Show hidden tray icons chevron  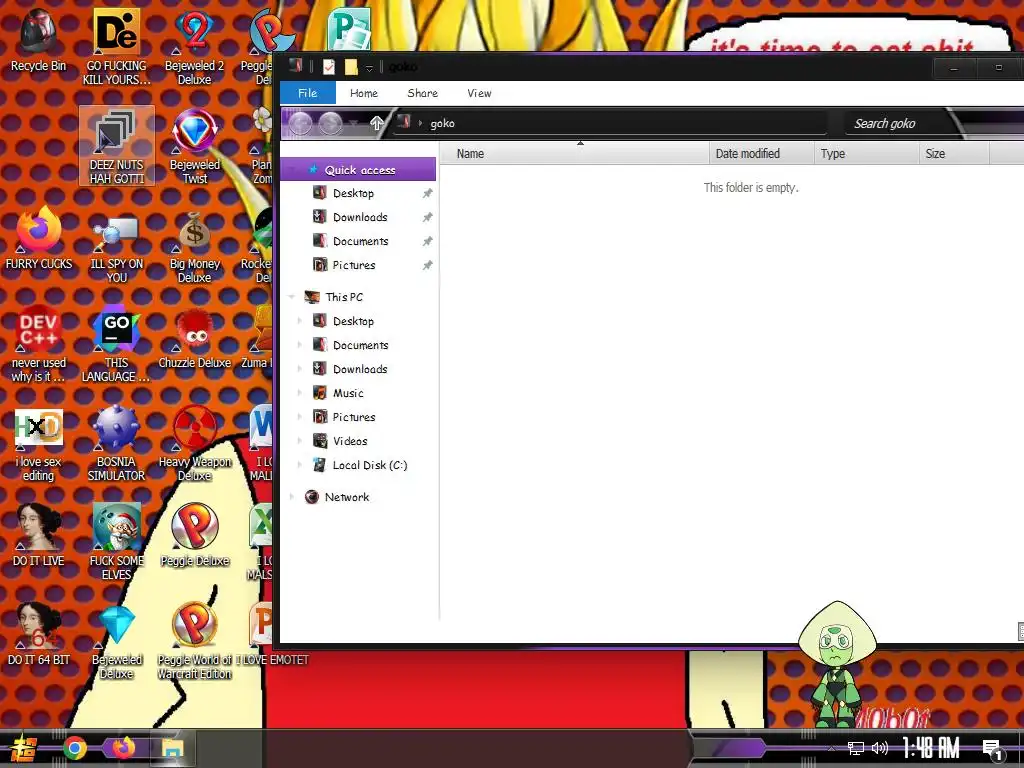(831, 748)
